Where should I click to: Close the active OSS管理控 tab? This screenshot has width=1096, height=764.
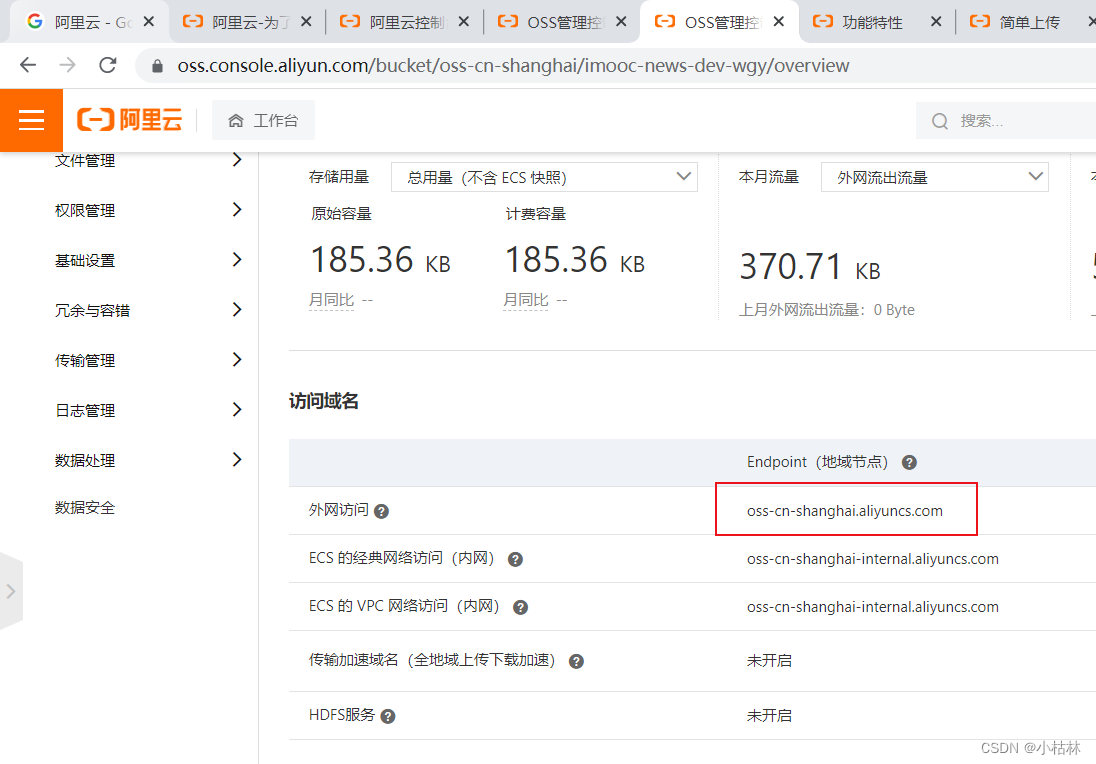[778, 22]
